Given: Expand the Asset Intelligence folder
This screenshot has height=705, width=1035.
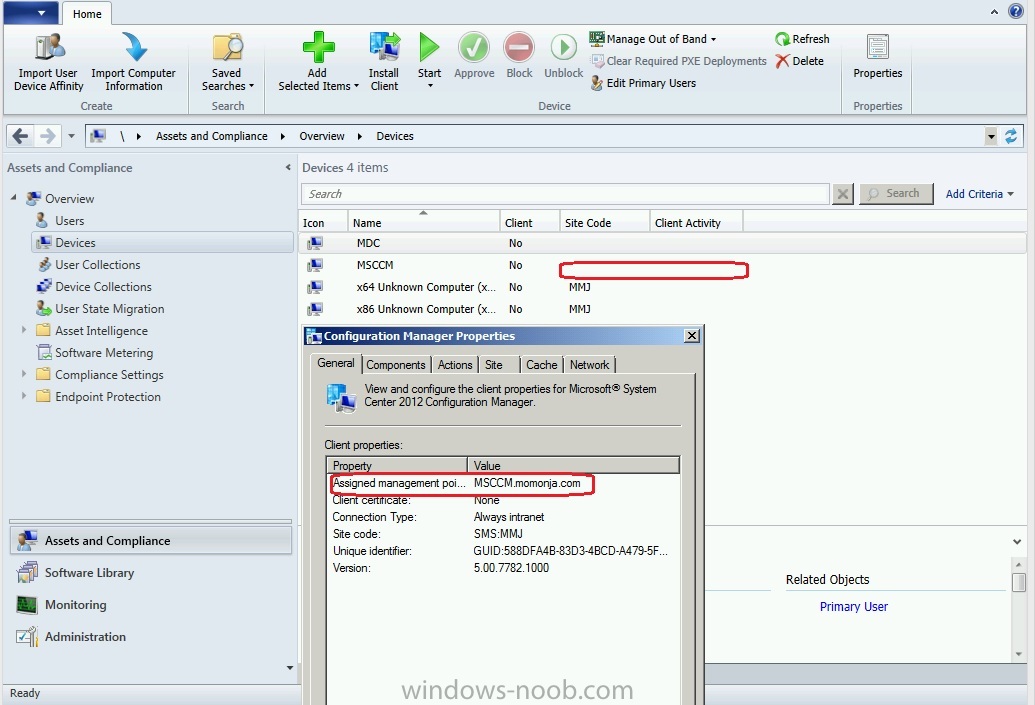Looking at the screenshot, I should [x=24, y=329].
